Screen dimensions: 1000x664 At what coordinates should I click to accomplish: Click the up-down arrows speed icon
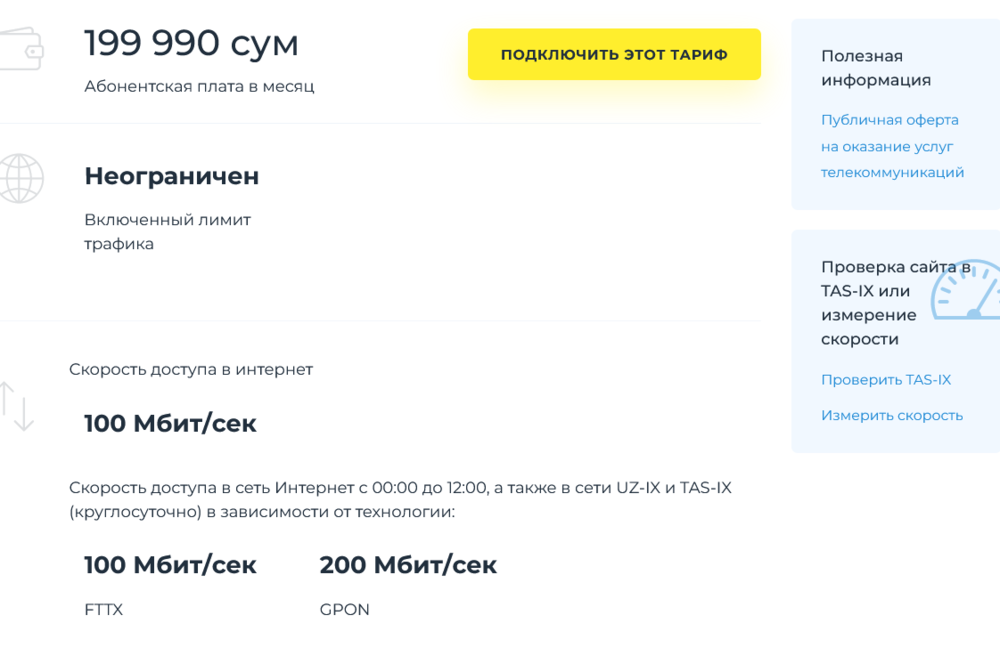click(17, 405)
